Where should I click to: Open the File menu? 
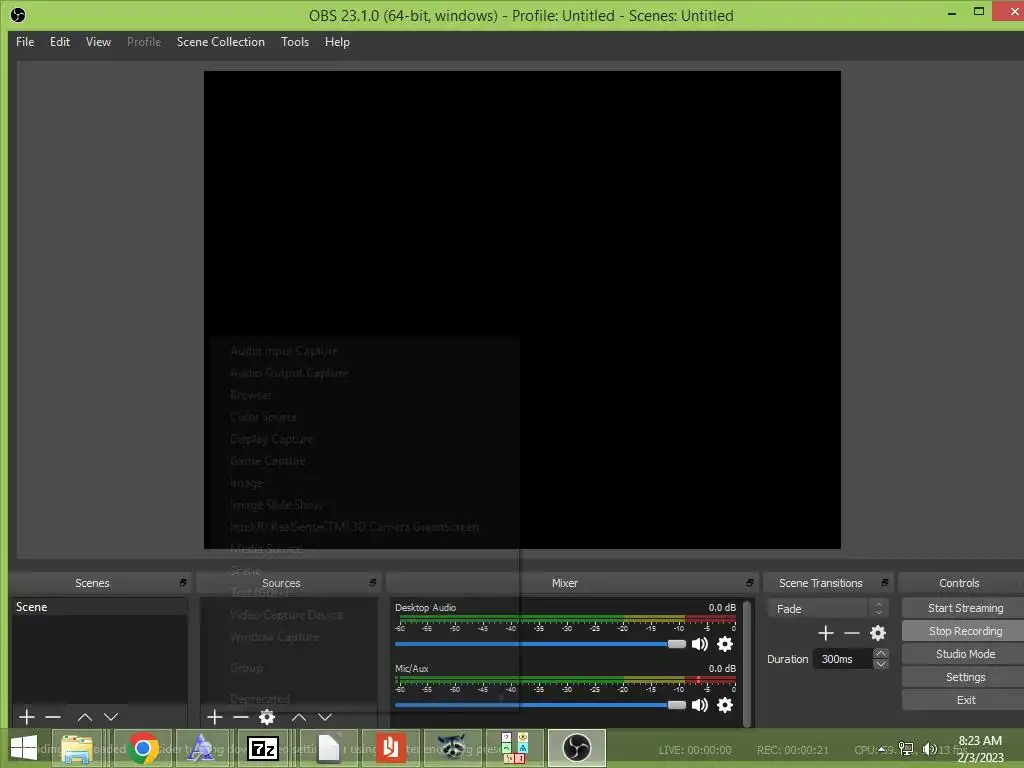[25, 42]
